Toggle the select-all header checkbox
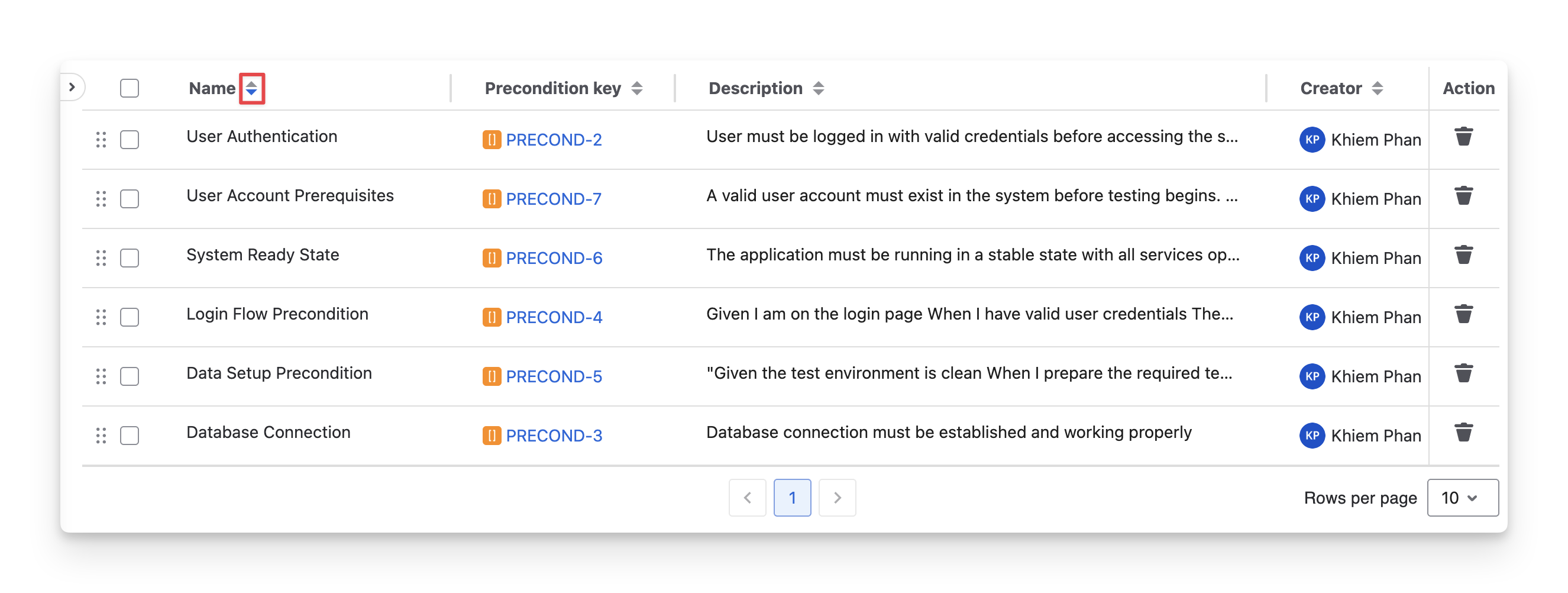 (130, 88)
